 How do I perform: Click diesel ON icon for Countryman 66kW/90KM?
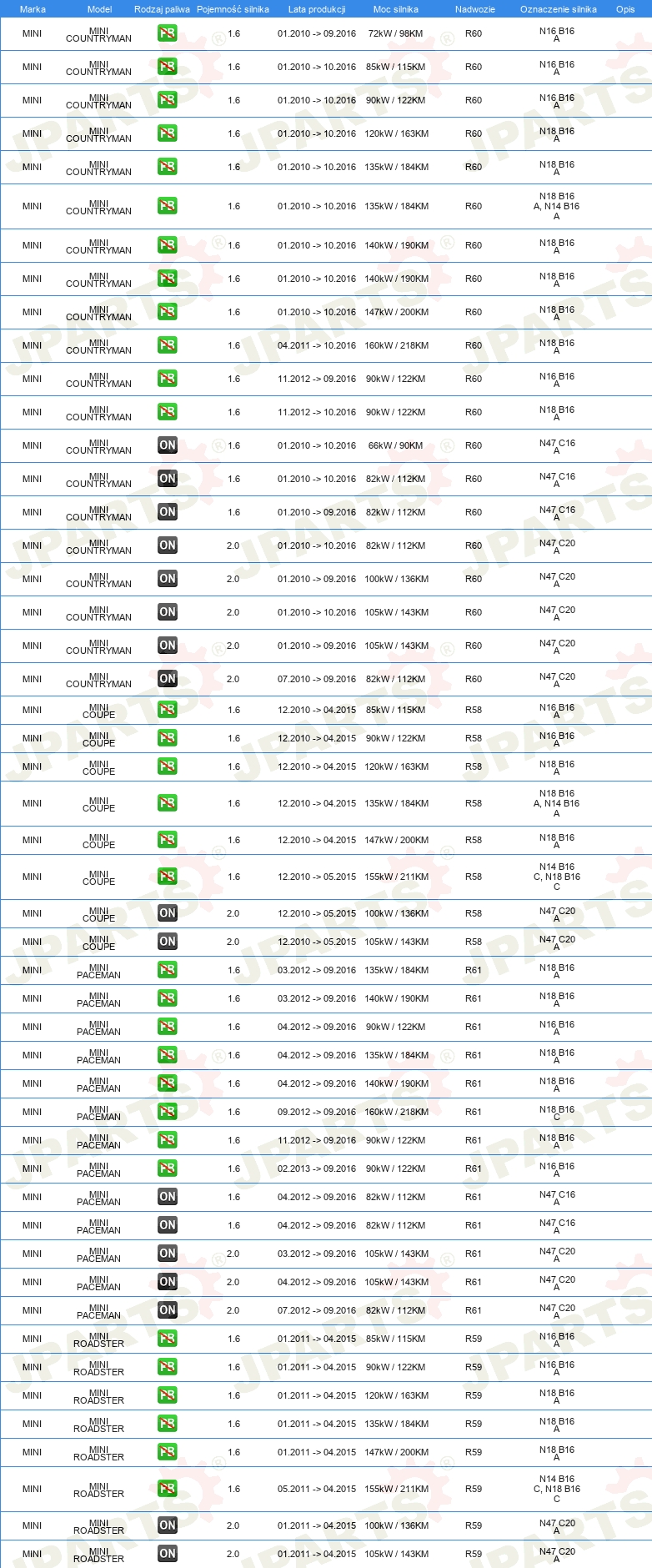click(168, 445)
